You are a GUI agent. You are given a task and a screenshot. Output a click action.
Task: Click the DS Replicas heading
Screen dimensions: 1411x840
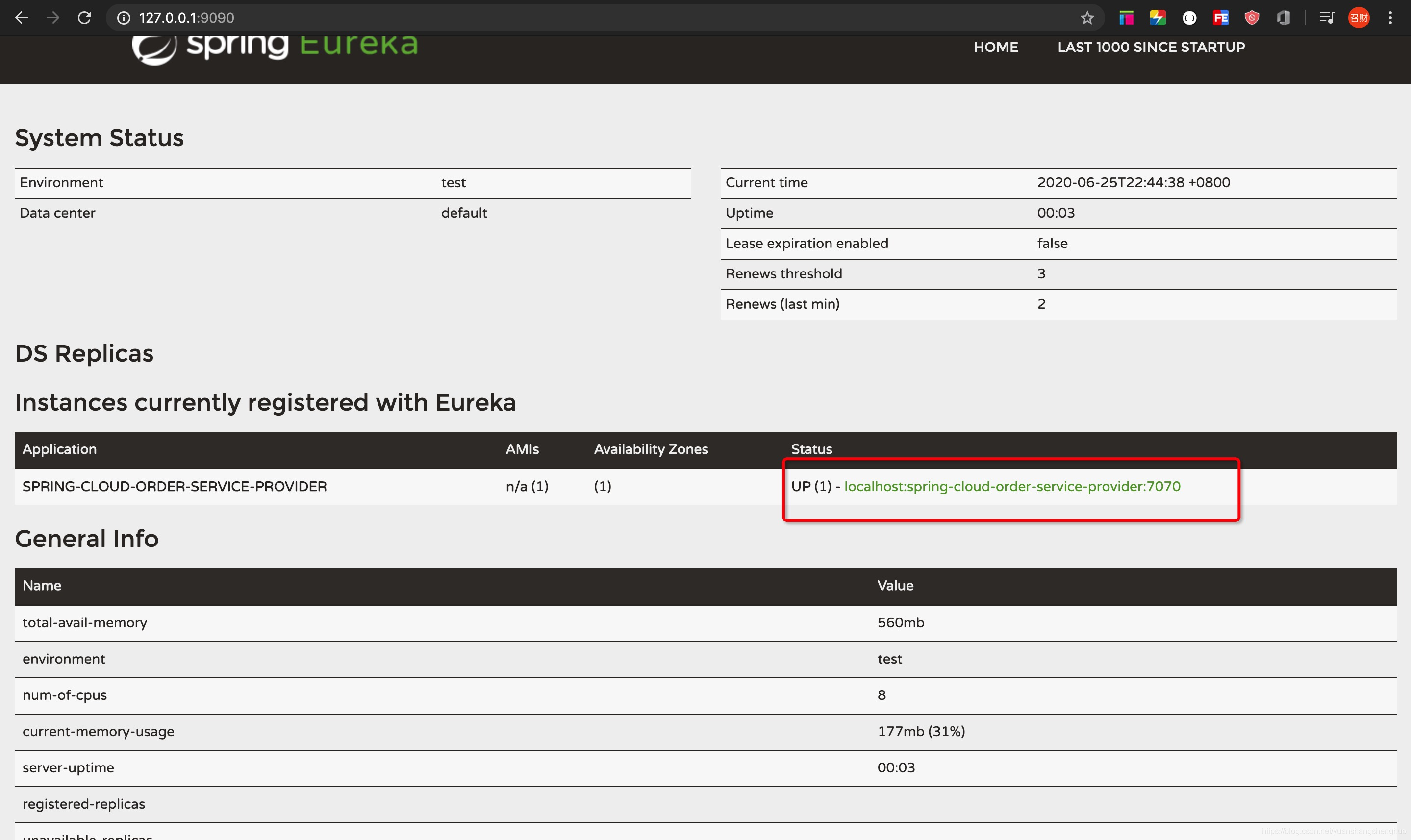tap(84, 353)
